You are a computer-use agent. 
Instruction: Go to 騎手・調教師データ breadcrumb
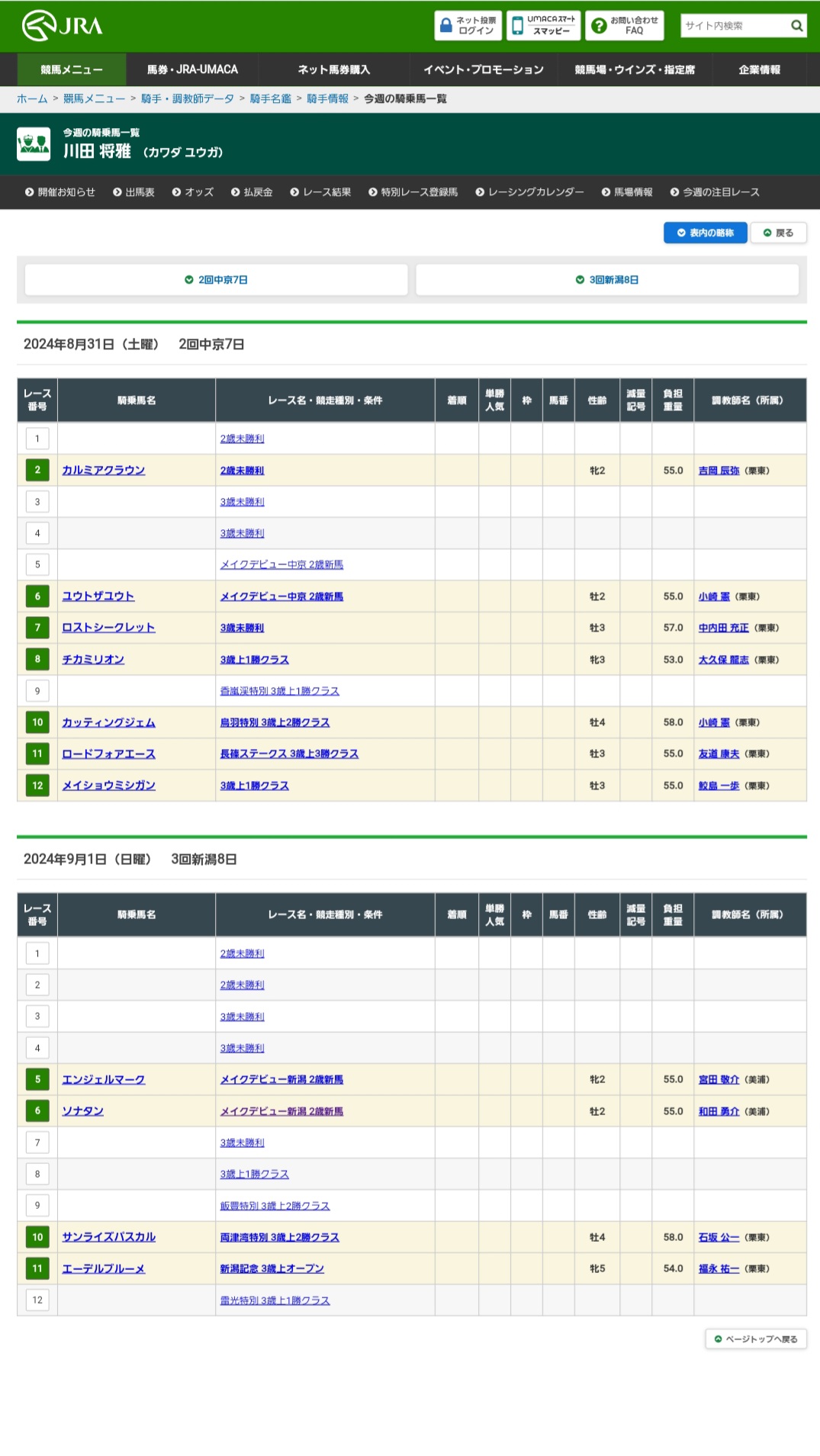pyautogui.click(x=188, y=99)
